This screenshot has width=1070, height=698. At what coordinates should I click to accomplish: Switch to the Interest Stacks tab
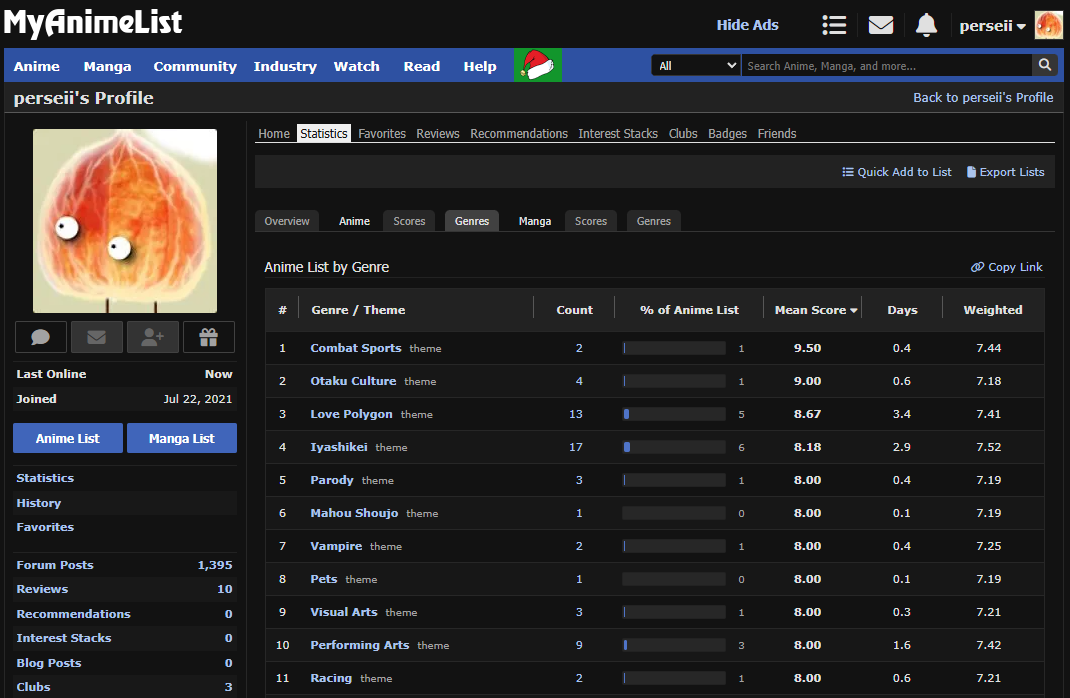618,134
